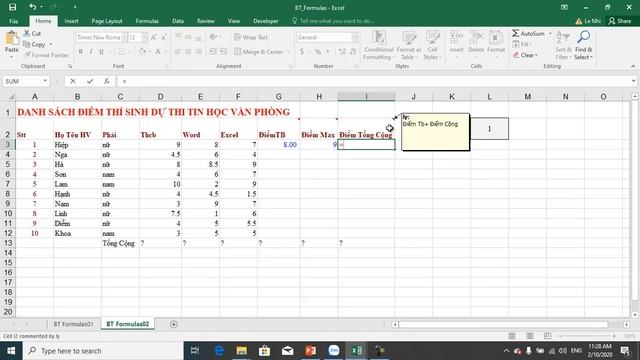Select column G header

tap(279, 97)
